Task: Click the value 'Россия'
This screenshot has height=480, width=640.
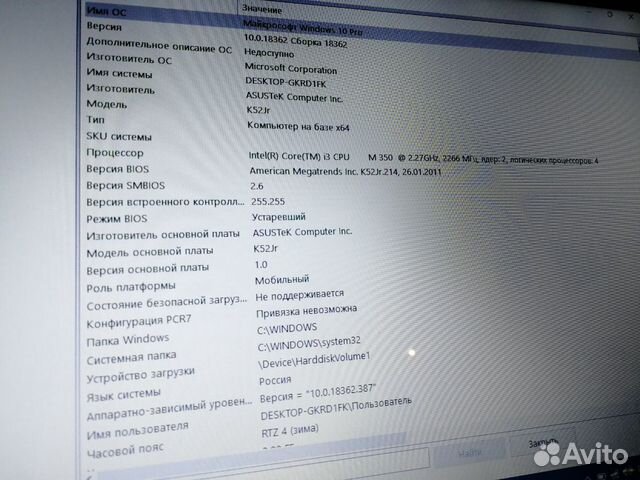Action: pos(275,380)
